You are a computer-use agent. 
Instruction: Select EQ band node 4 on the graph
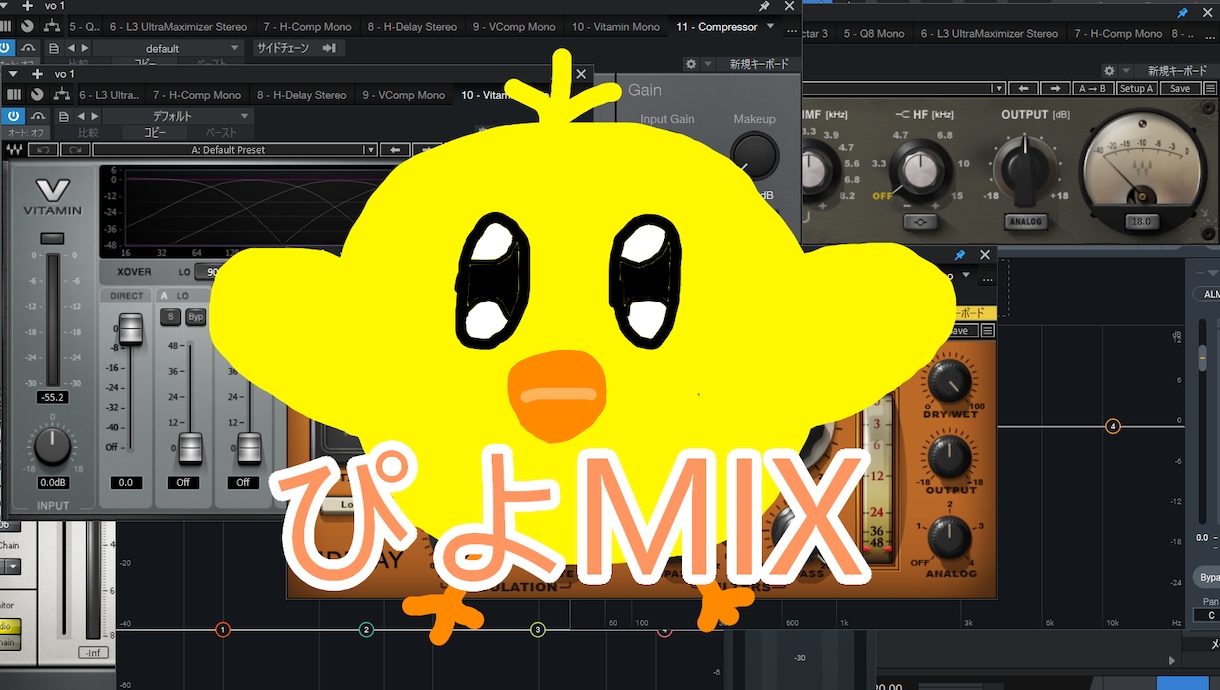1112,426
